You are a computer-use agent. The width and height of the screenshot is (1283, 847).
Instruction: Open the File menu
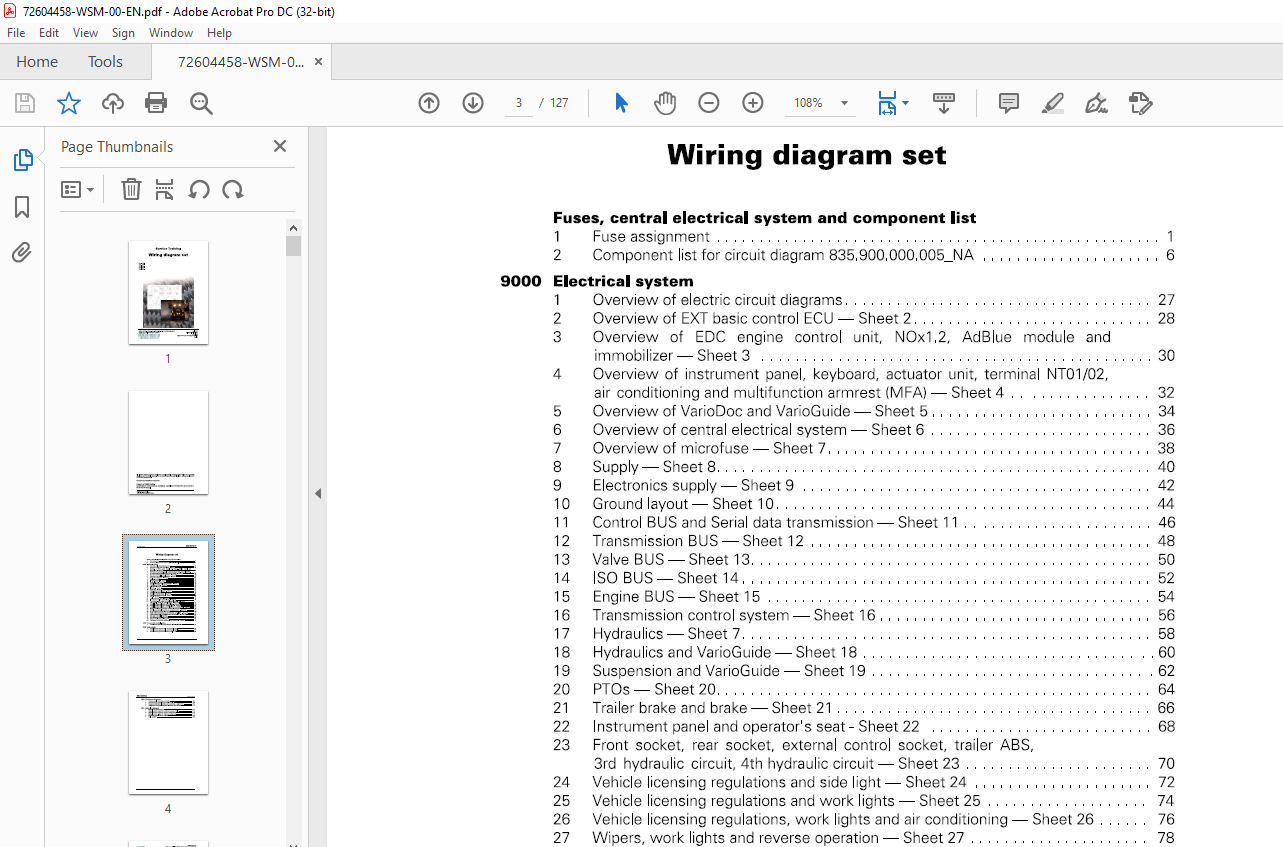pyautogui.click(x=16, y=33)
